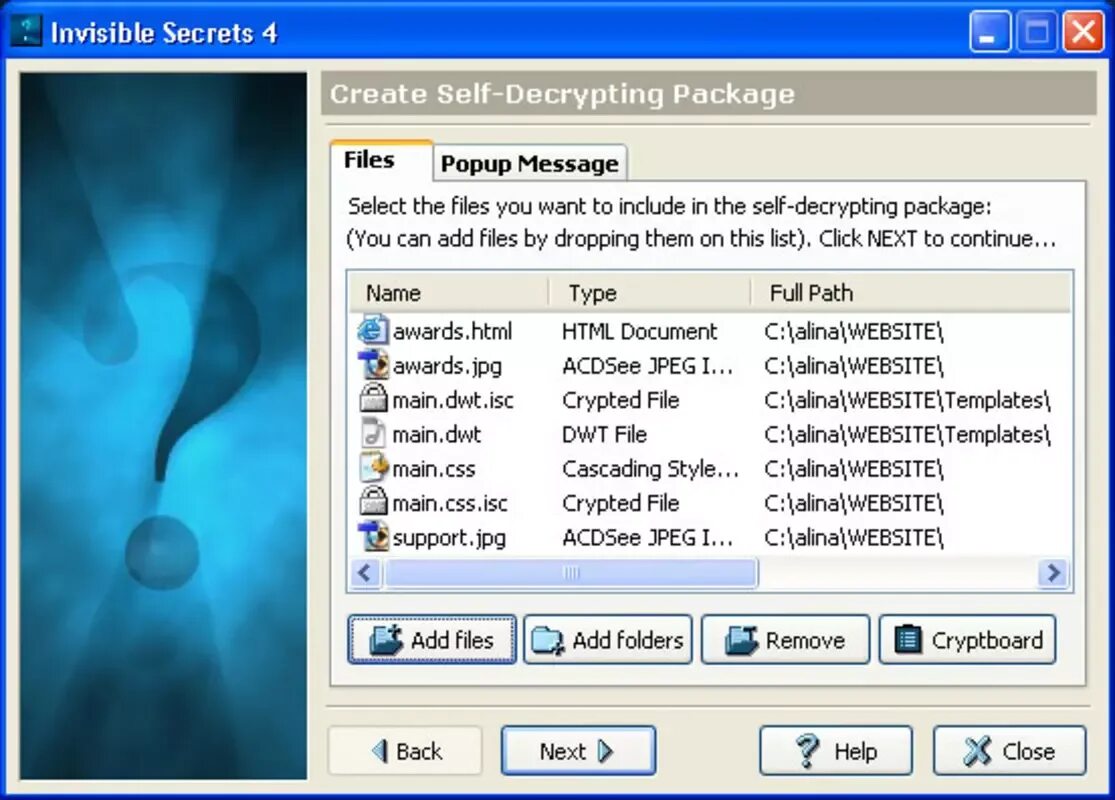Click the Add folders button

[x=608, y=640]
